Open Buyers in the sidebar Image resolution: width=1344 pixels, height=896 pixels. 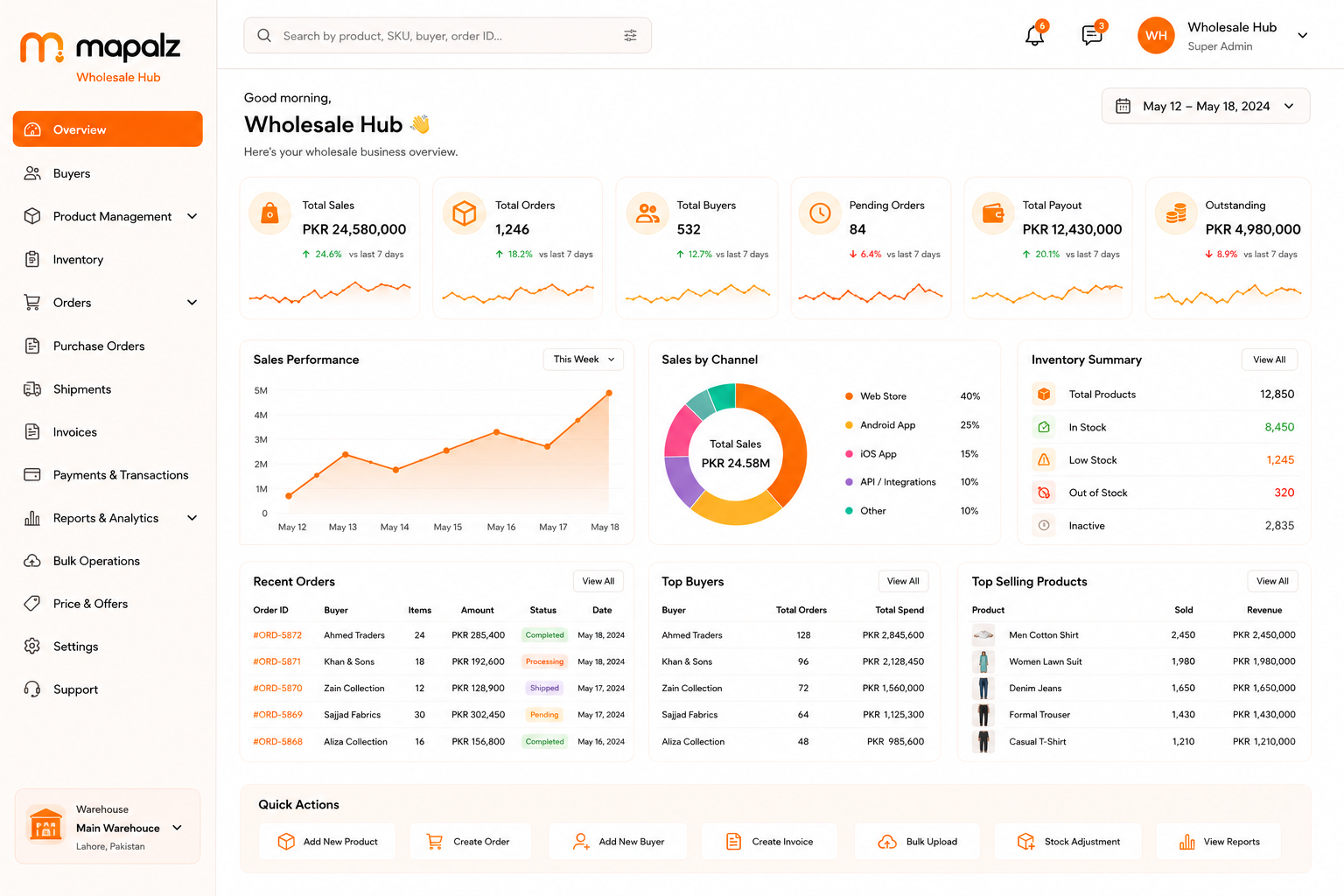(x=108, y=173)
